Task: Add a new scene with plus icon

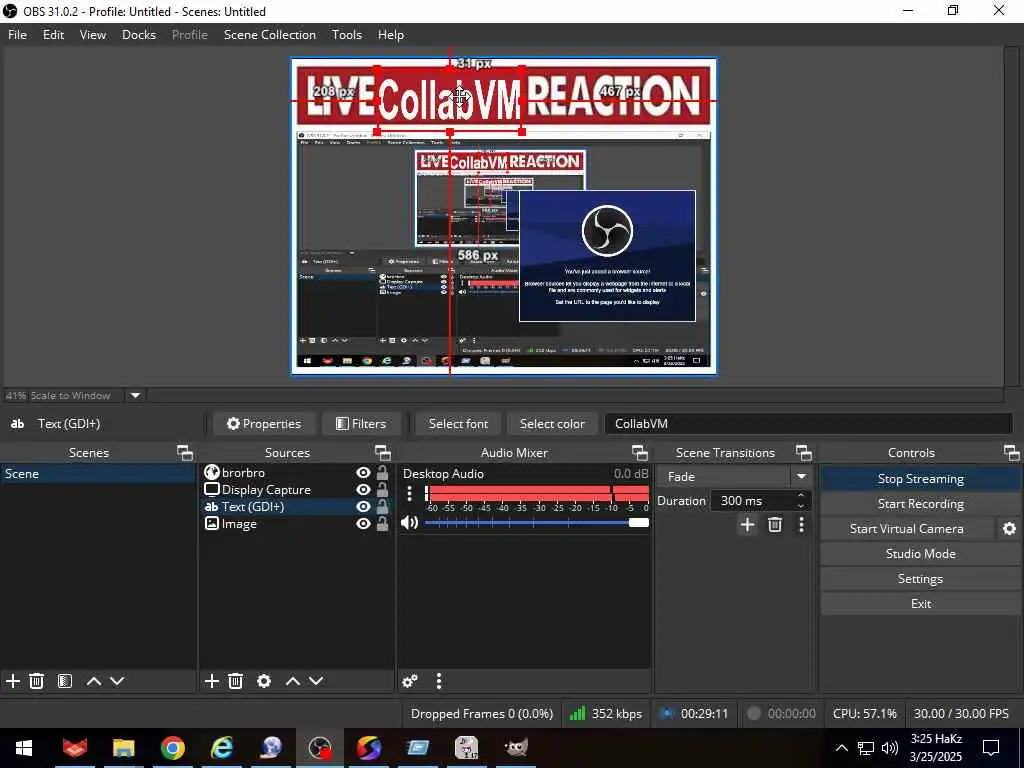Action: pyautogui.click(x=12, y=681)
